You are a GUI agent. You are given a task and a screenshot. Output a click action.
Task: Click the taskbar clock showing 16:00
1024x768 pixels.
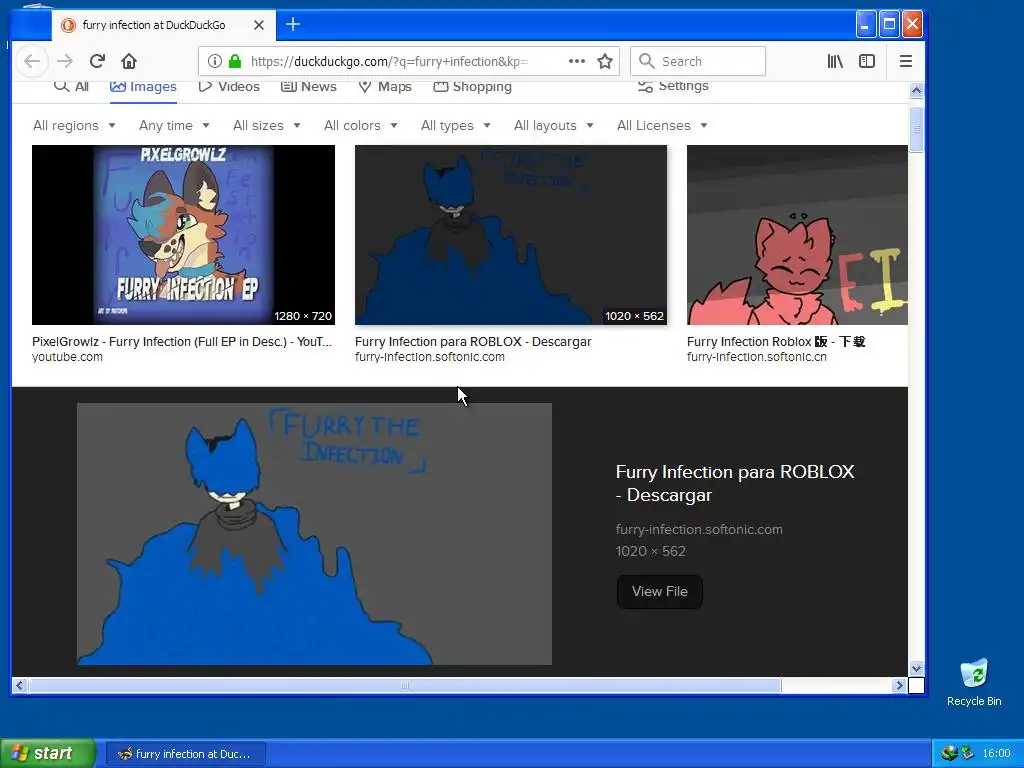pyautogui.click(x=997, y=754)
